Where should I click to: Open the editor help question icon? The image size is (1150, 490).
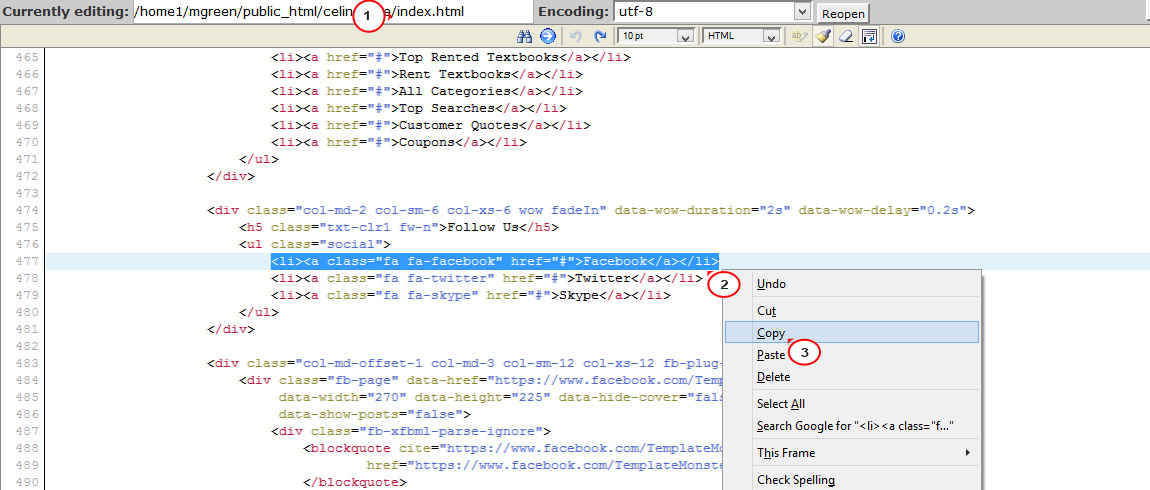[x=898, y=36]
